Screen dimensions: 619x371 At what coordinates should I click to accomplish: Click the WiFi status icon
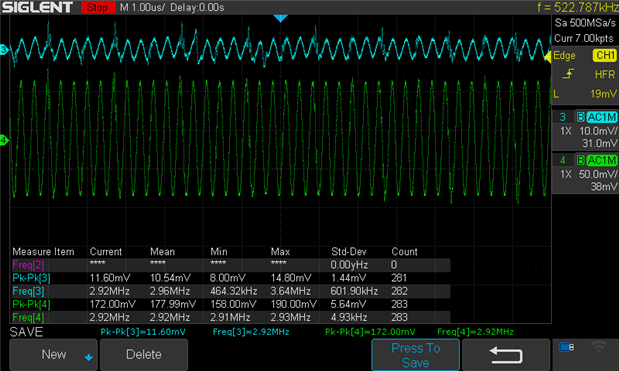(598, 347)
